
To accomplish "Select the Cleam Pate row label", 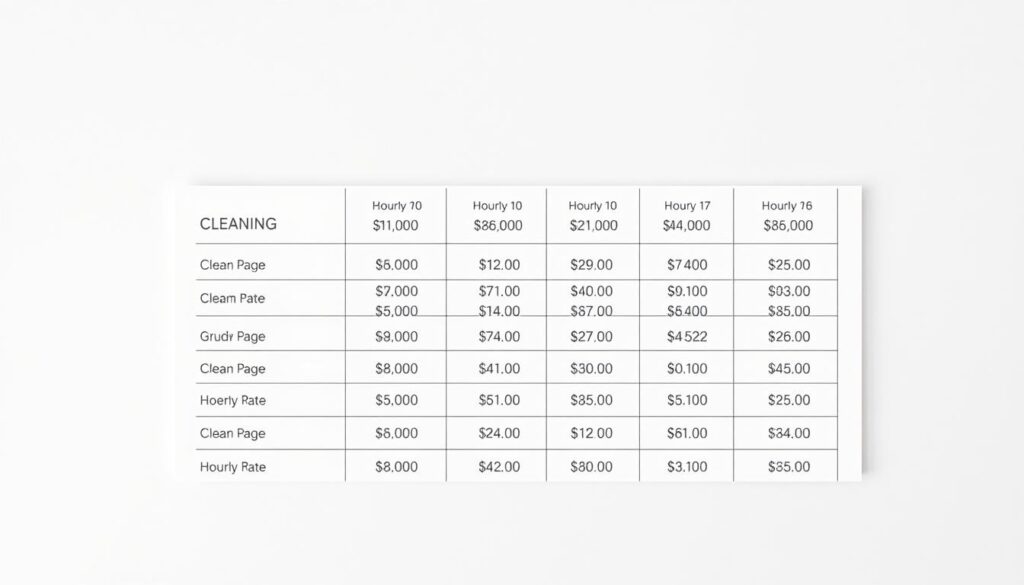I will click(232, 298).
